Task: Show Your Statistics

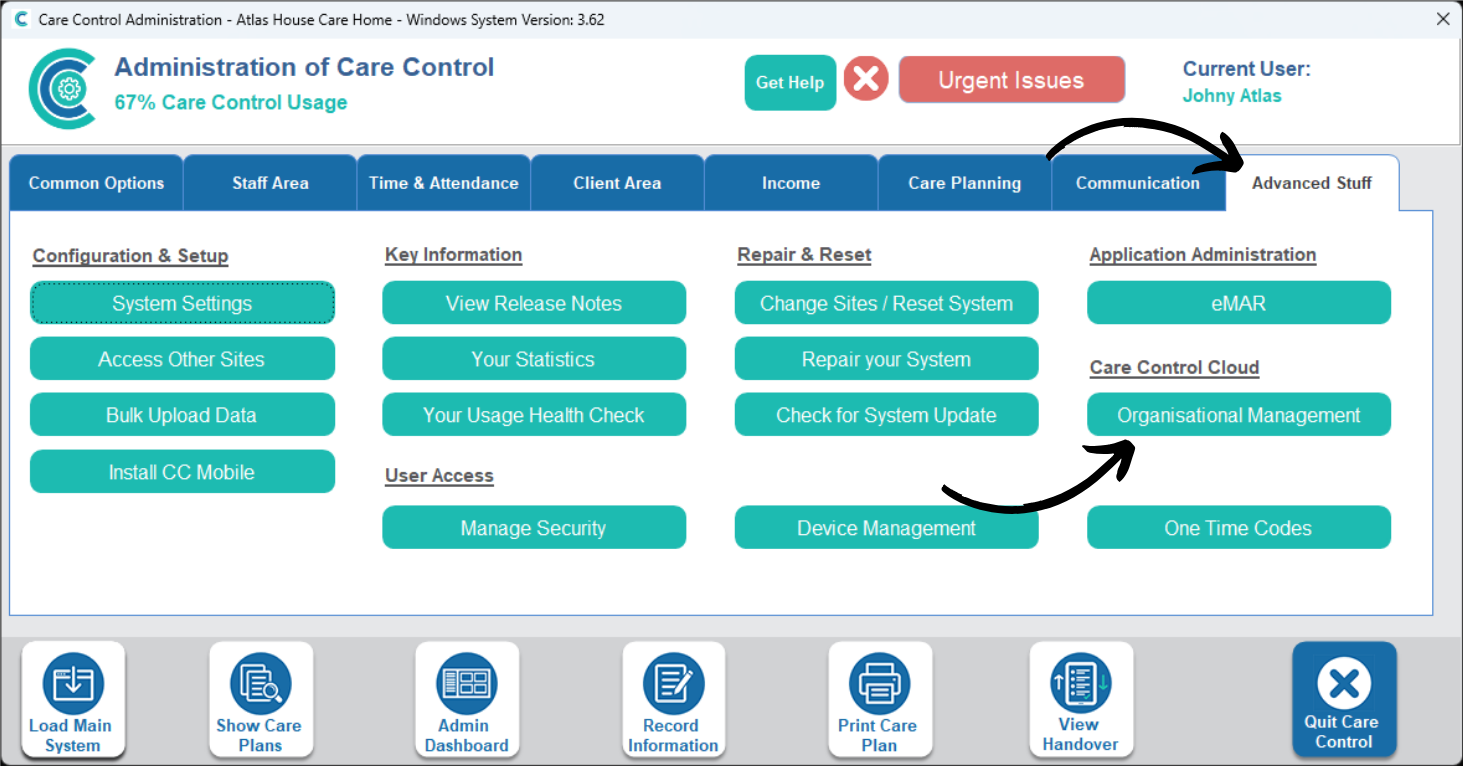Action: click(x=534, y=359)
